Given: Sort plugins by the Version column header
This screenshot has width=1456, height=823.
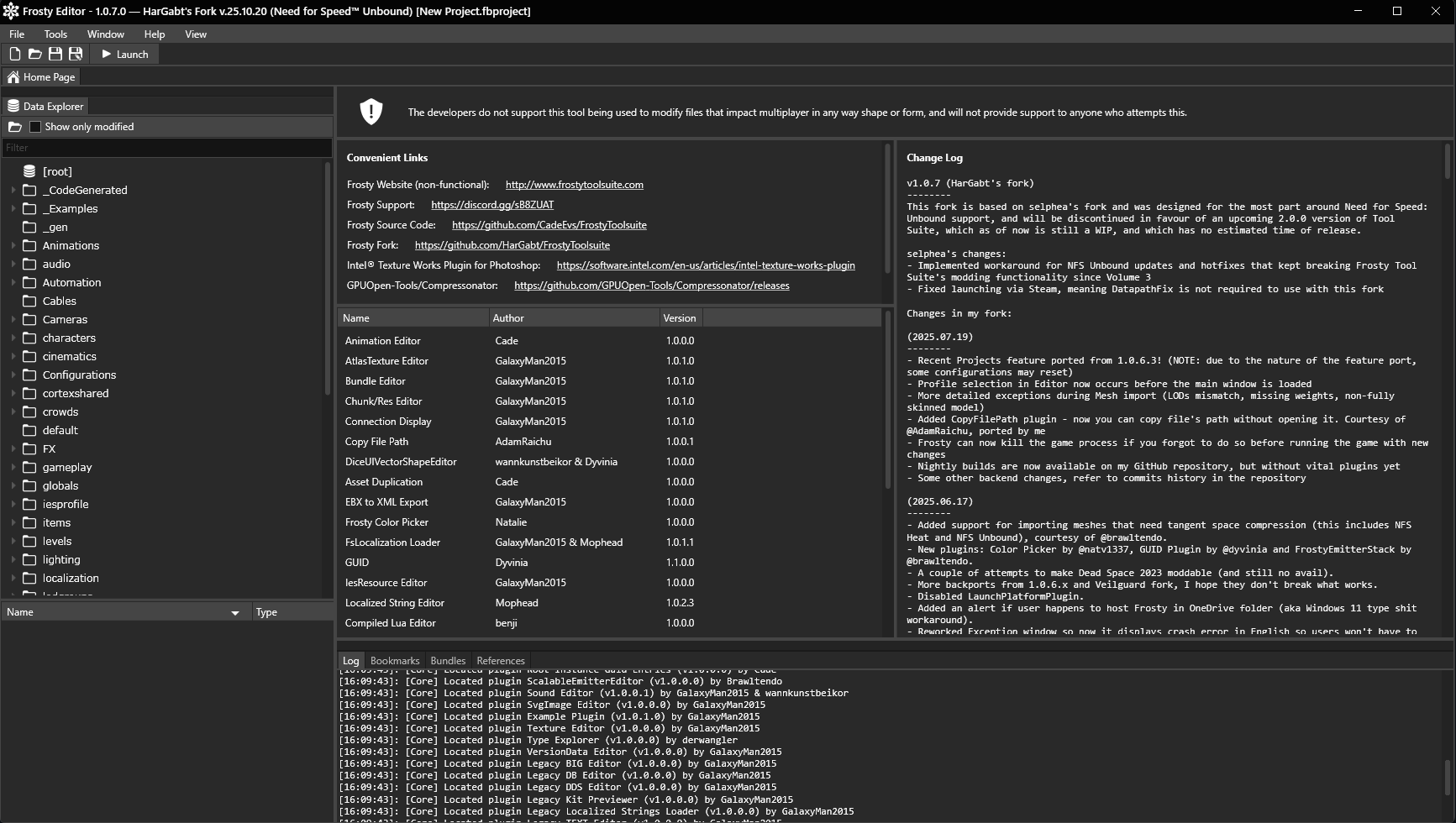Looking at the screenshot, I should (681, 318).
